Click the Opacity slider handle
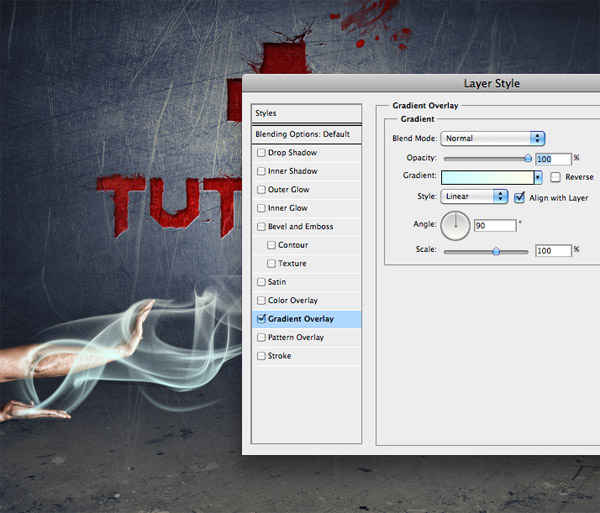This screenshot has width=600, height=513. click(x=528, y=158)
